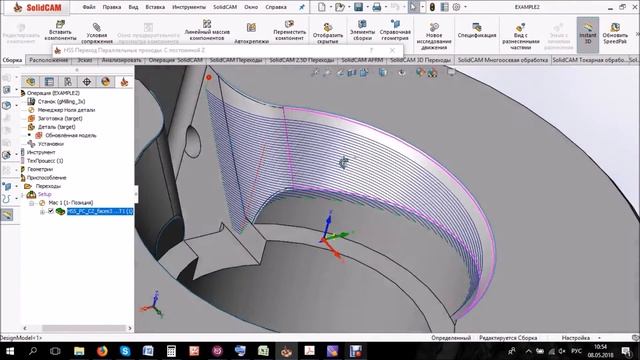The height and width of the screenshot is (360, 640).
Task: Expand the HSS_PC_CZ operation node
Action: (x=42, y=211)
